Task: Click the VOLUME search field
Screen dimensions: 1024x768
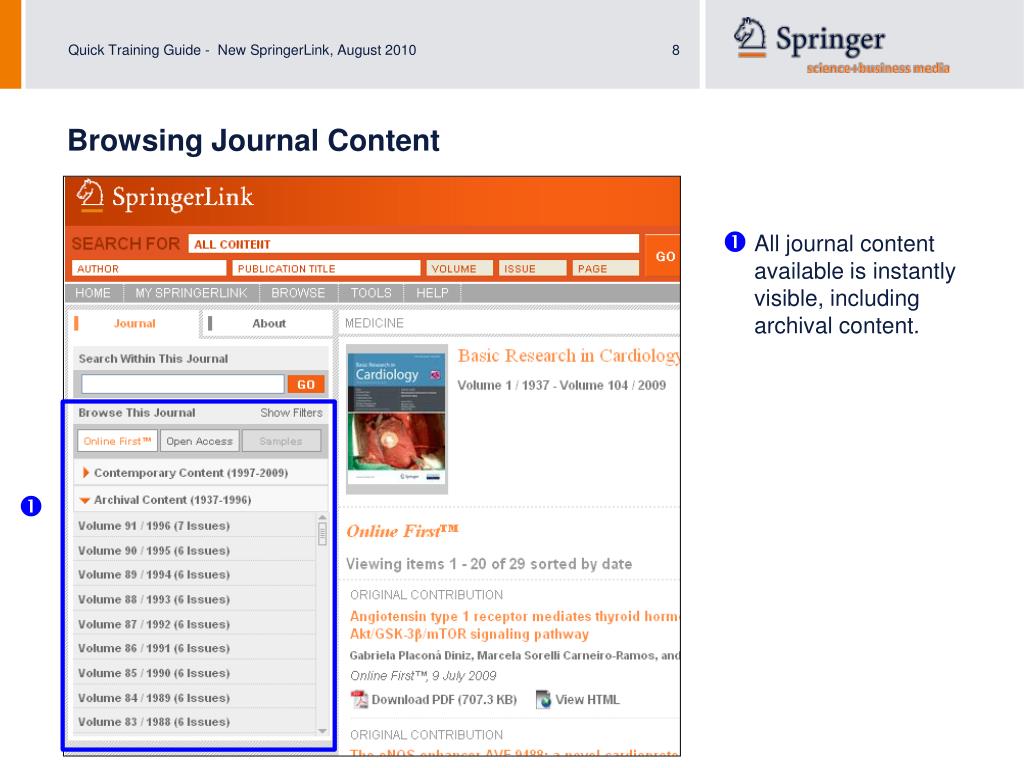Action: 460,268
